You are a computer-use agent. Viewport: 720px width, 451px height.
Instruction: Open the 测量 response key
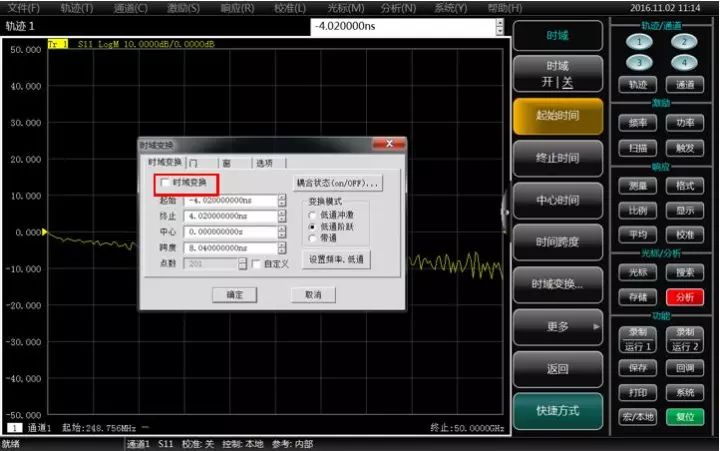click(x=637, y=186)
